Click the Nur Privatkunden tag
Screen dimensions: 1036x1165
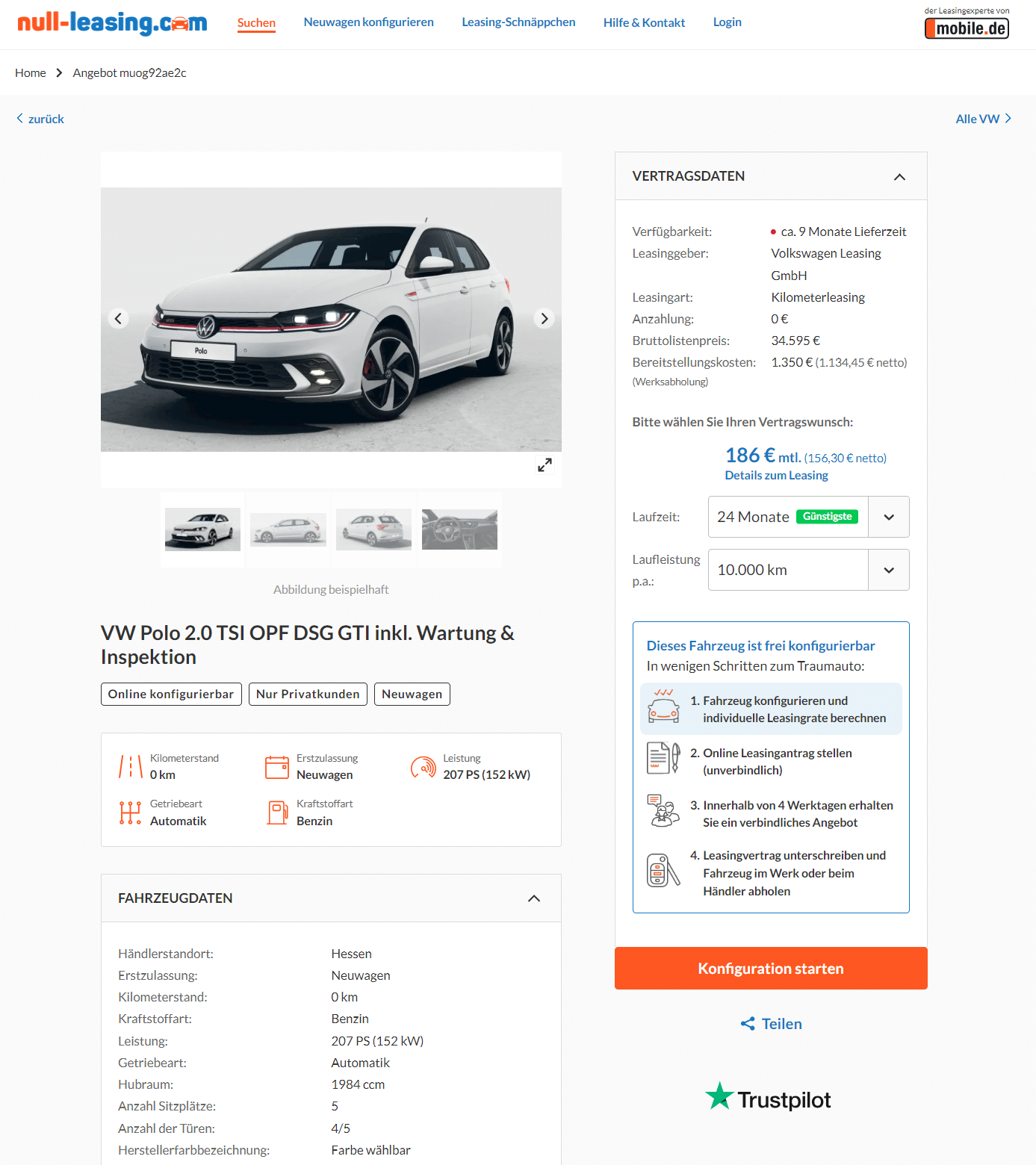click(308, 694)
